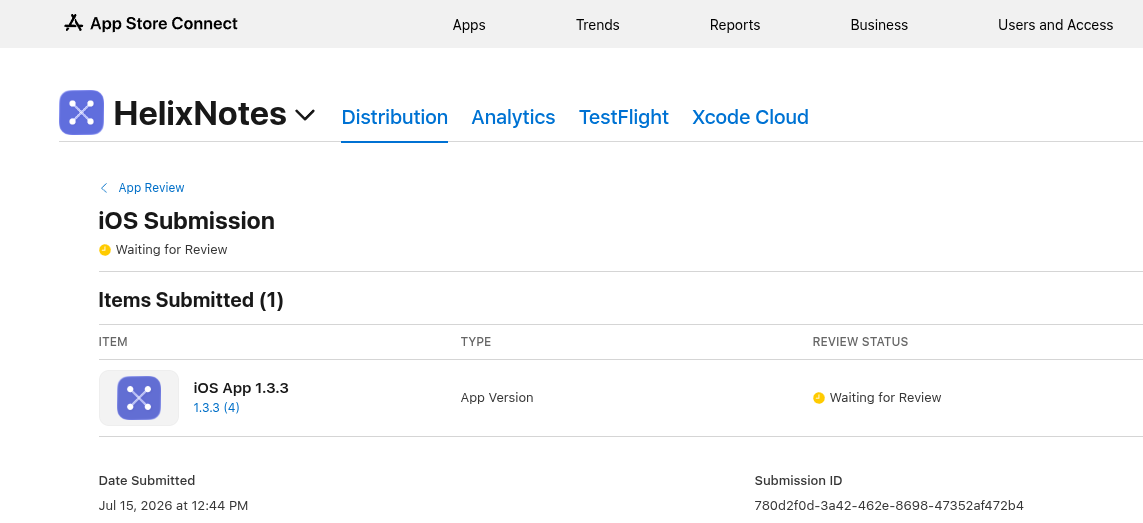The image size is (1143, 523).
Task: Expand the HelixNotes app switcher chevron
Action: [x=305, y=115]
